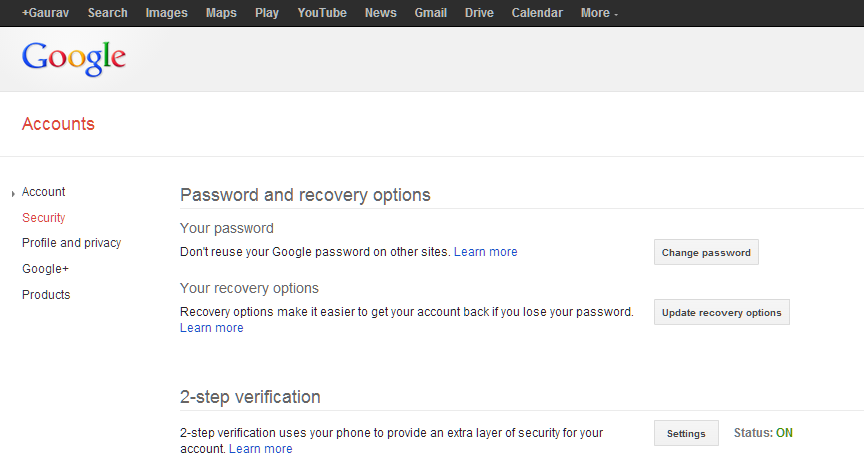This screenshot has width=864, height=453.
Task: Open Drive in the navigation bar
Action: 479,13
